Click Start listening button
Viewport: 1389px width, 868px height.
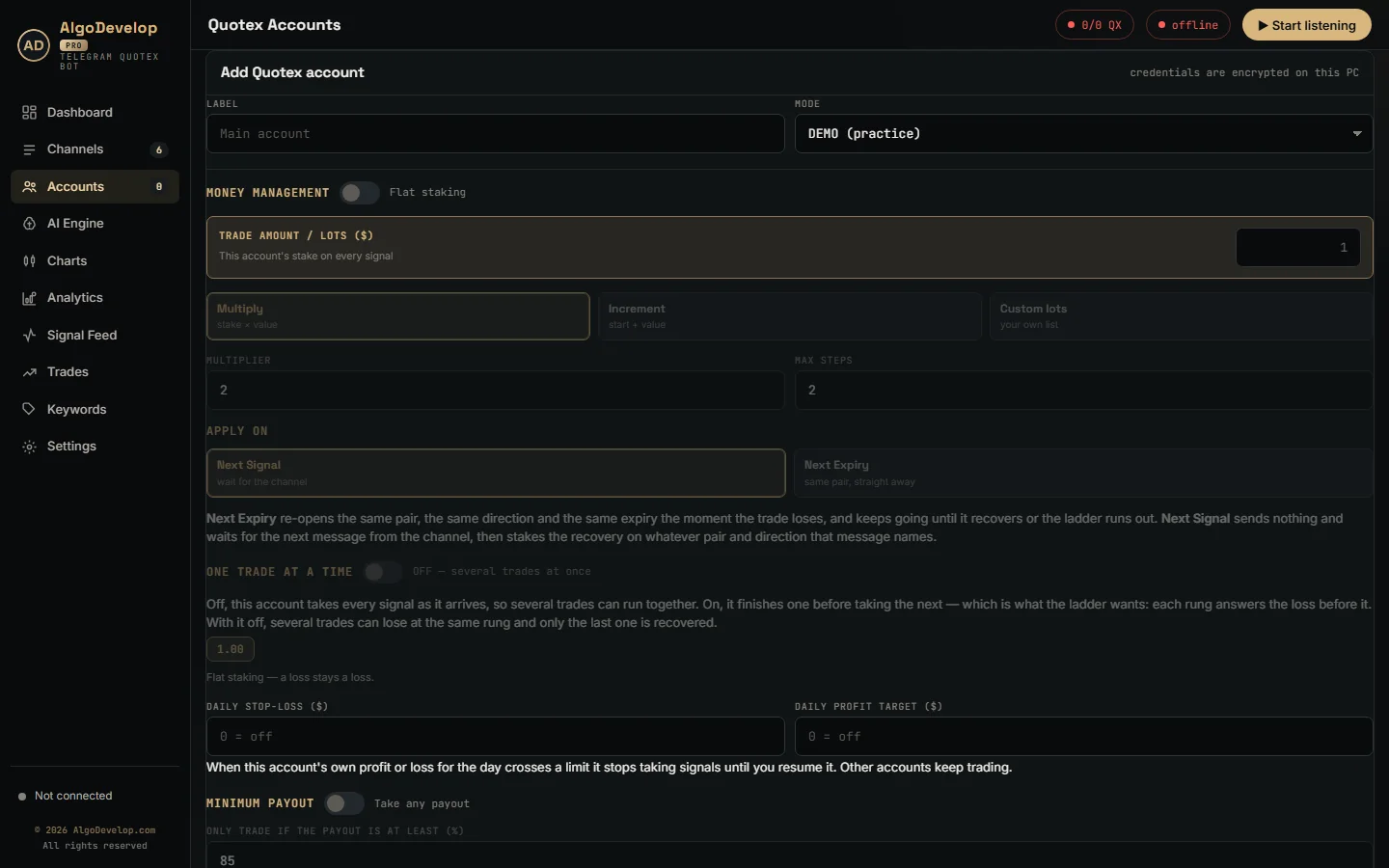click(x=1306, y=25)
